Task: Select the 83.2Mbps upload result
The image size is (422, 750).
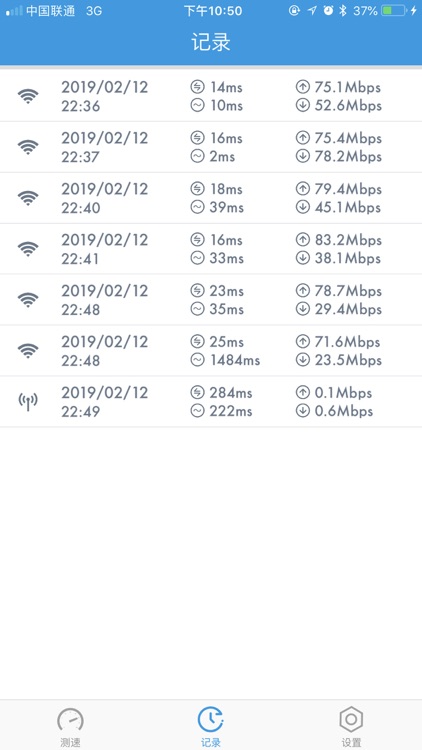Action: (348, 240)
